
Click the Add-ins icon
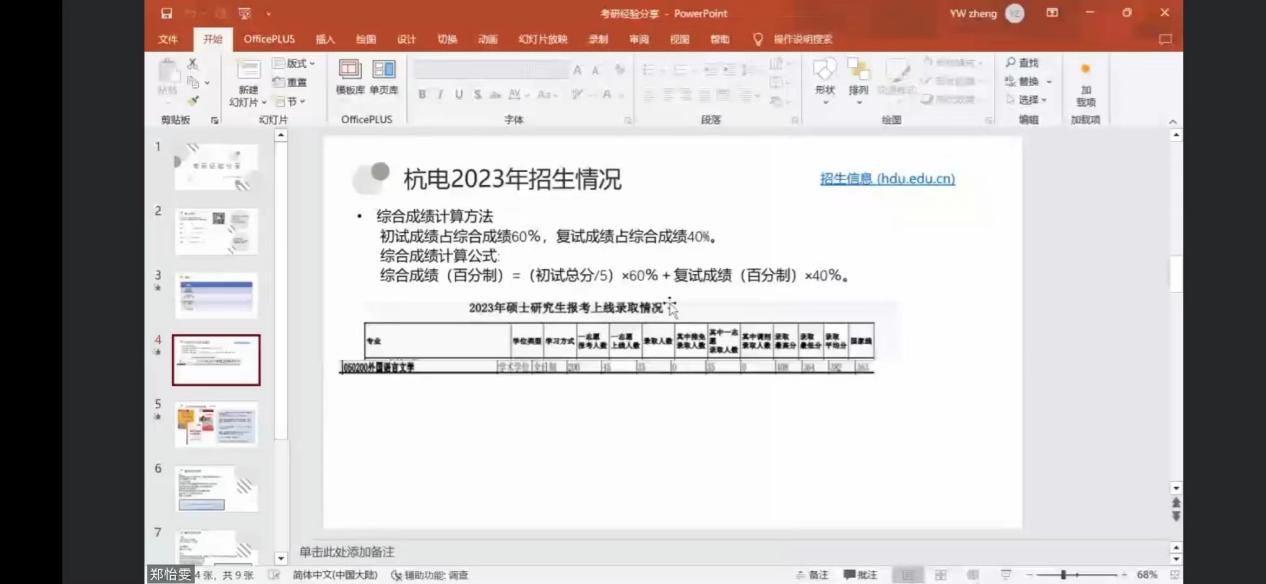pos(1085,70)
